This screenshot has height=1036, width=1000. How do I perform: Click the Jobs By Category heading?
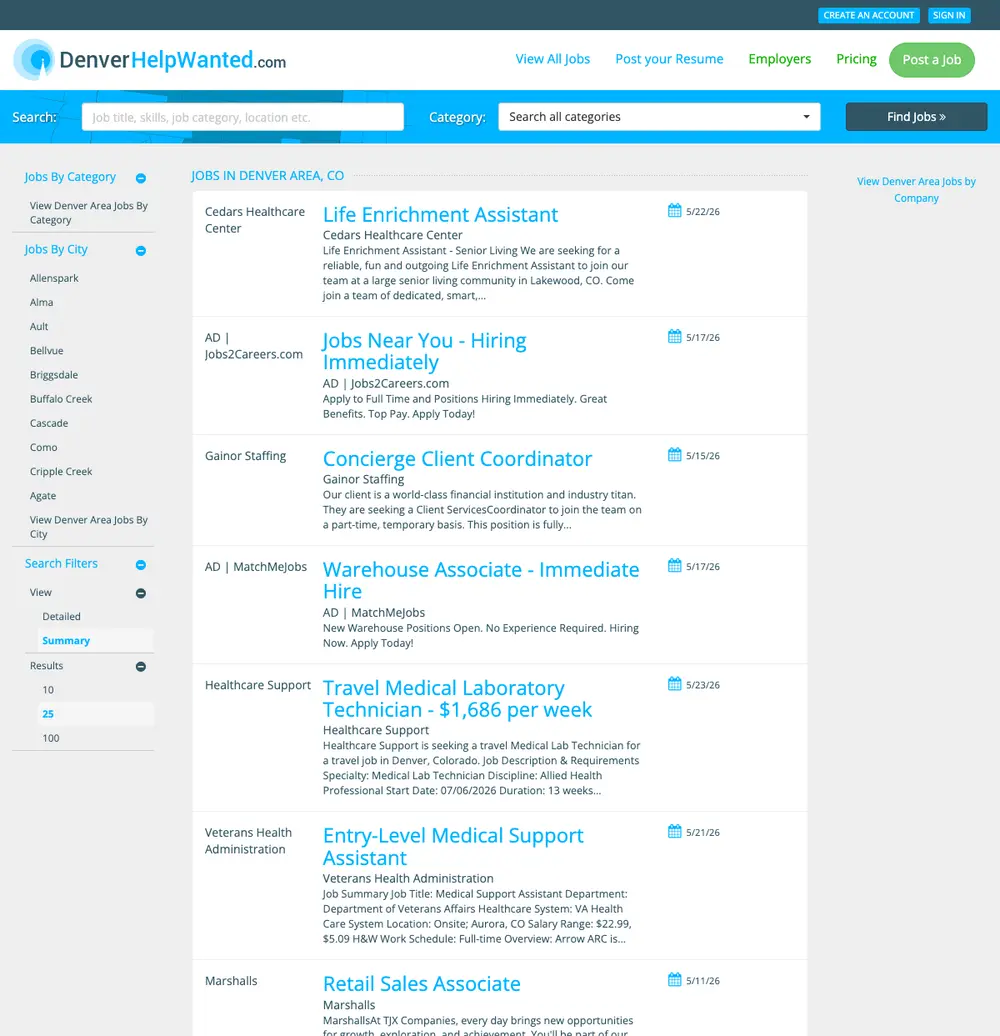pos(70,177)
